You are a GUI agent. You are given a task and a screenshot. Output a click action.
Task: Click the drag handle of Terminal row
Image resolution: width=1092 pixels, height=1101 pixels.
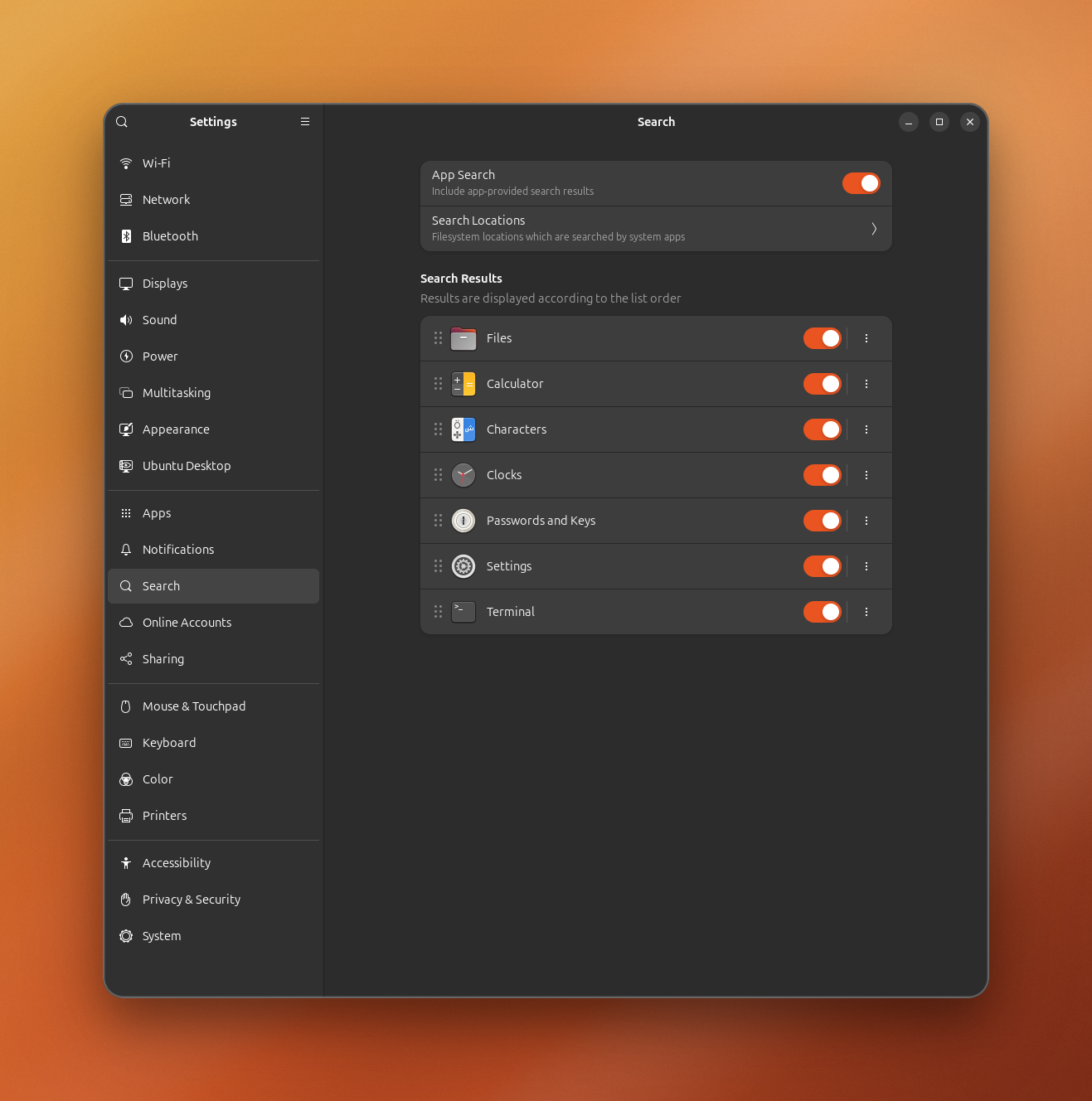438,612
